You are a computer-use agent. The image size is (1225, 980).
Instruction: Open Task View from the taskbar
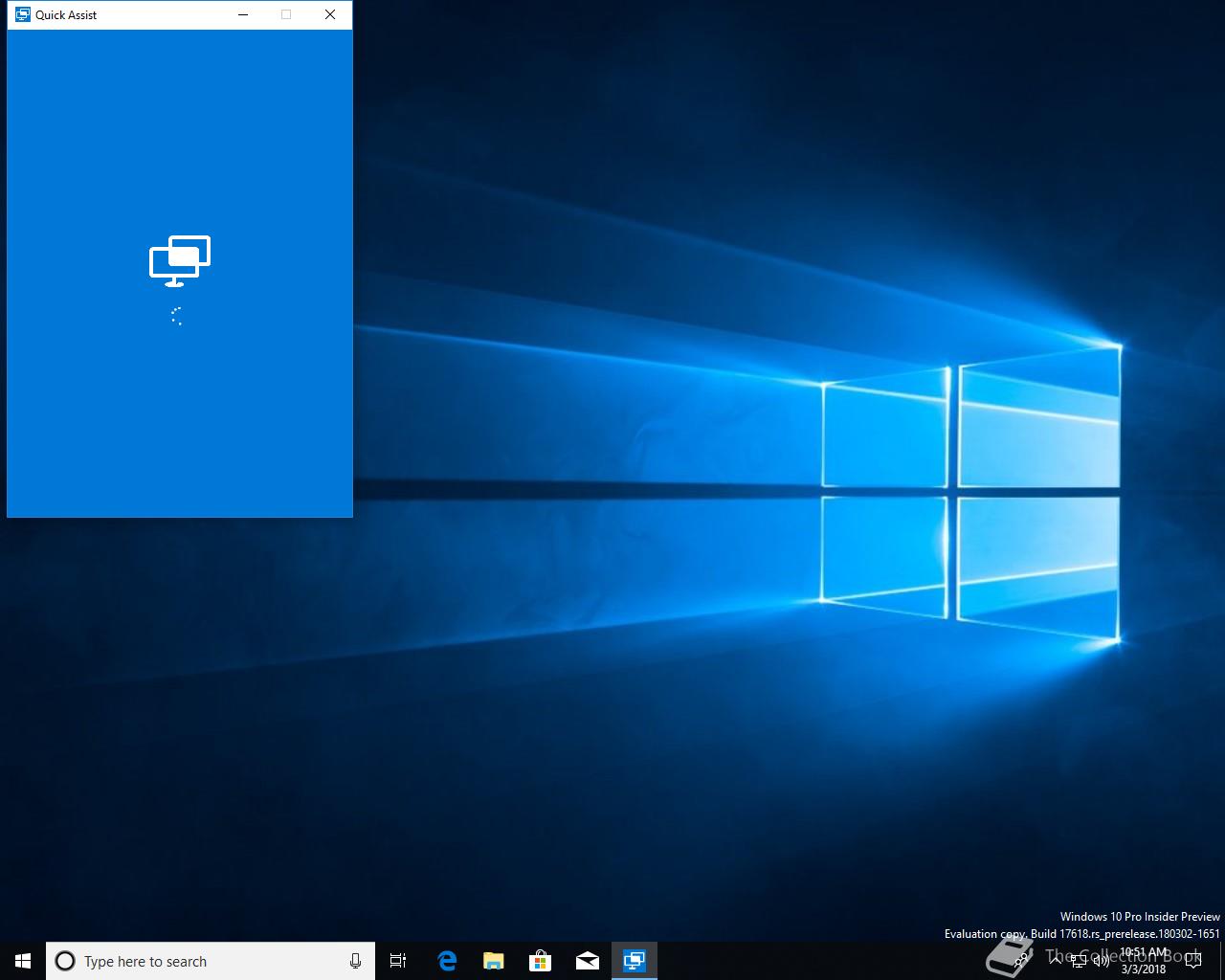398,961
